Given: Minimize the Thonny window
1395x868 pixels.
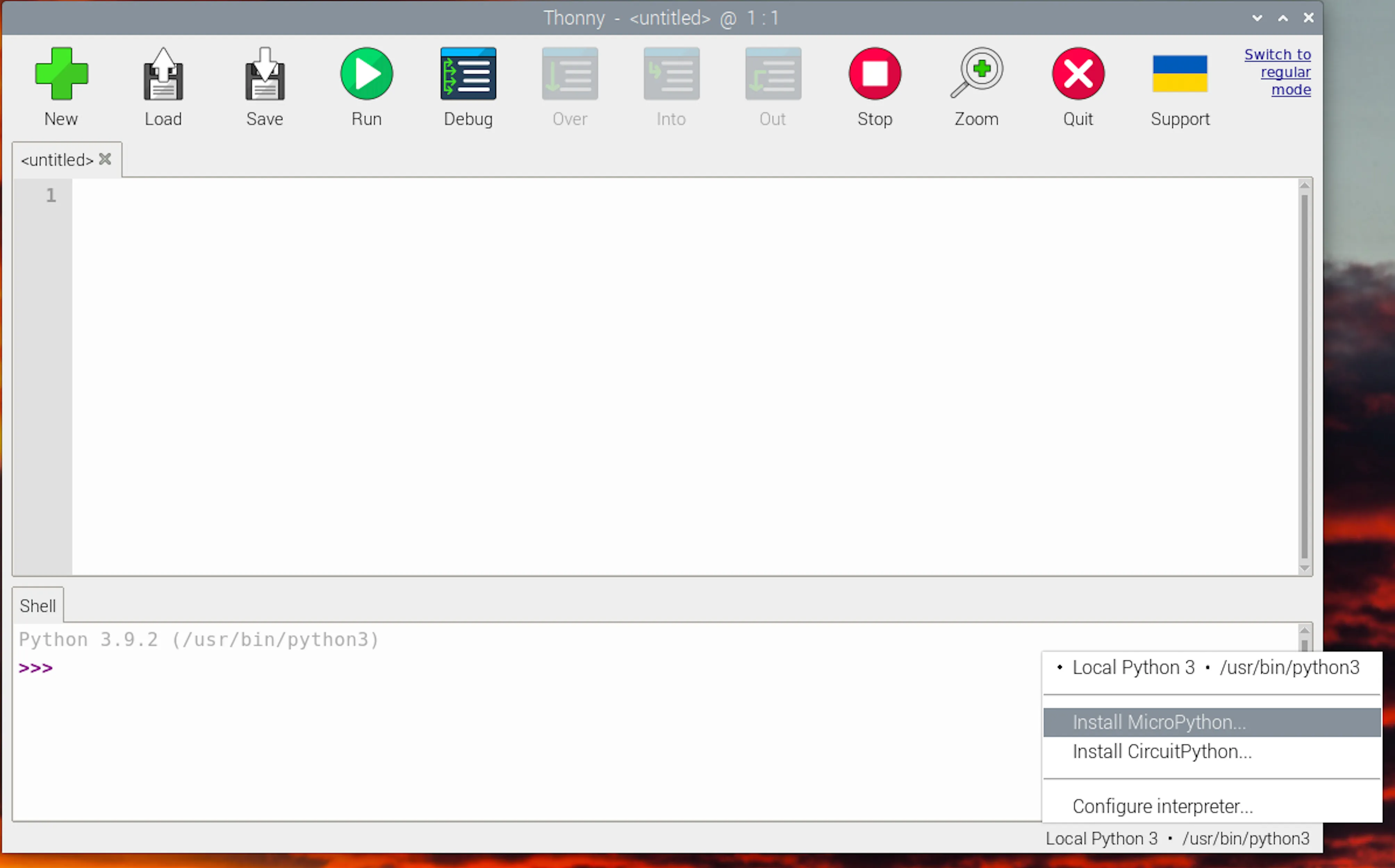Looking at the screenshot, I should pyautogui.click(x=1257, y=18).
